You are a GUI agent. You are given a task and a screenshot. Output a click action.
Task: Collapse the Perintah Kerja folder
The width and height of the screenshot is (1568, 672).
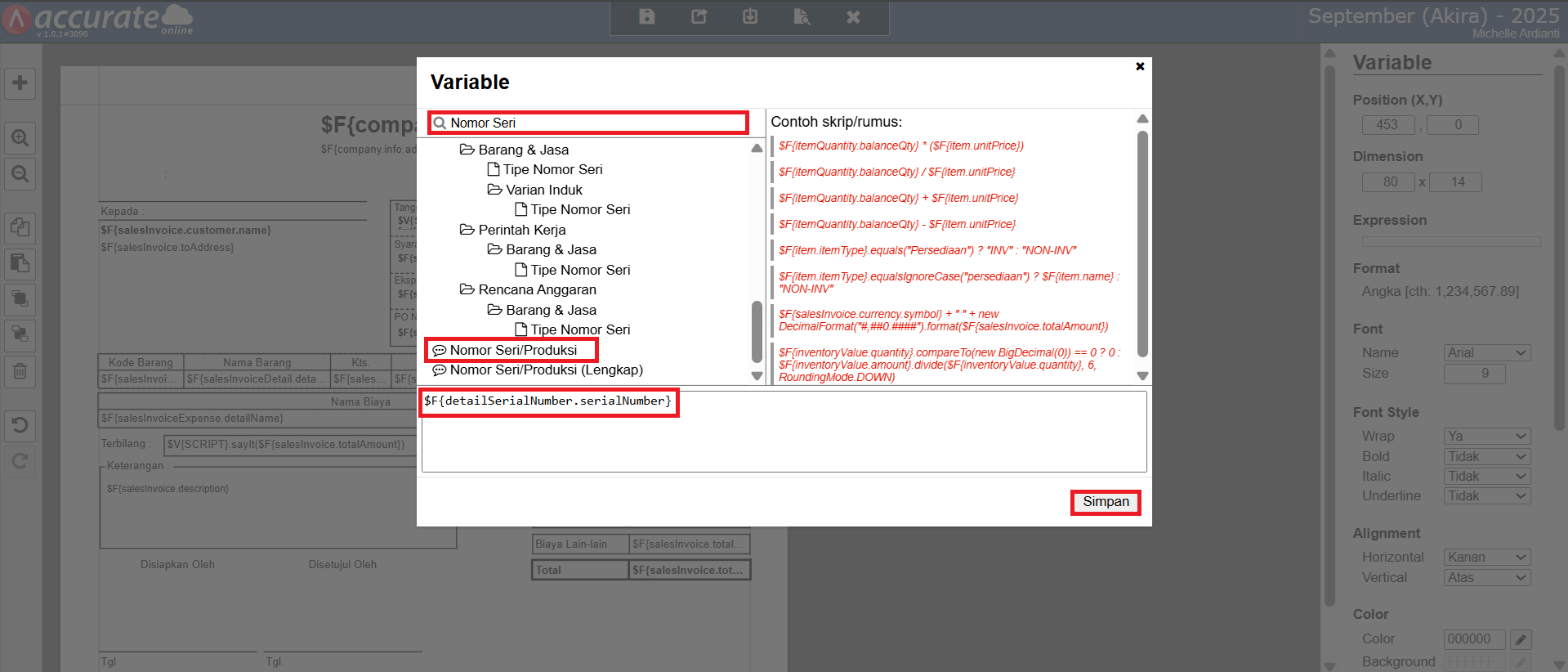tap(467, 230)
